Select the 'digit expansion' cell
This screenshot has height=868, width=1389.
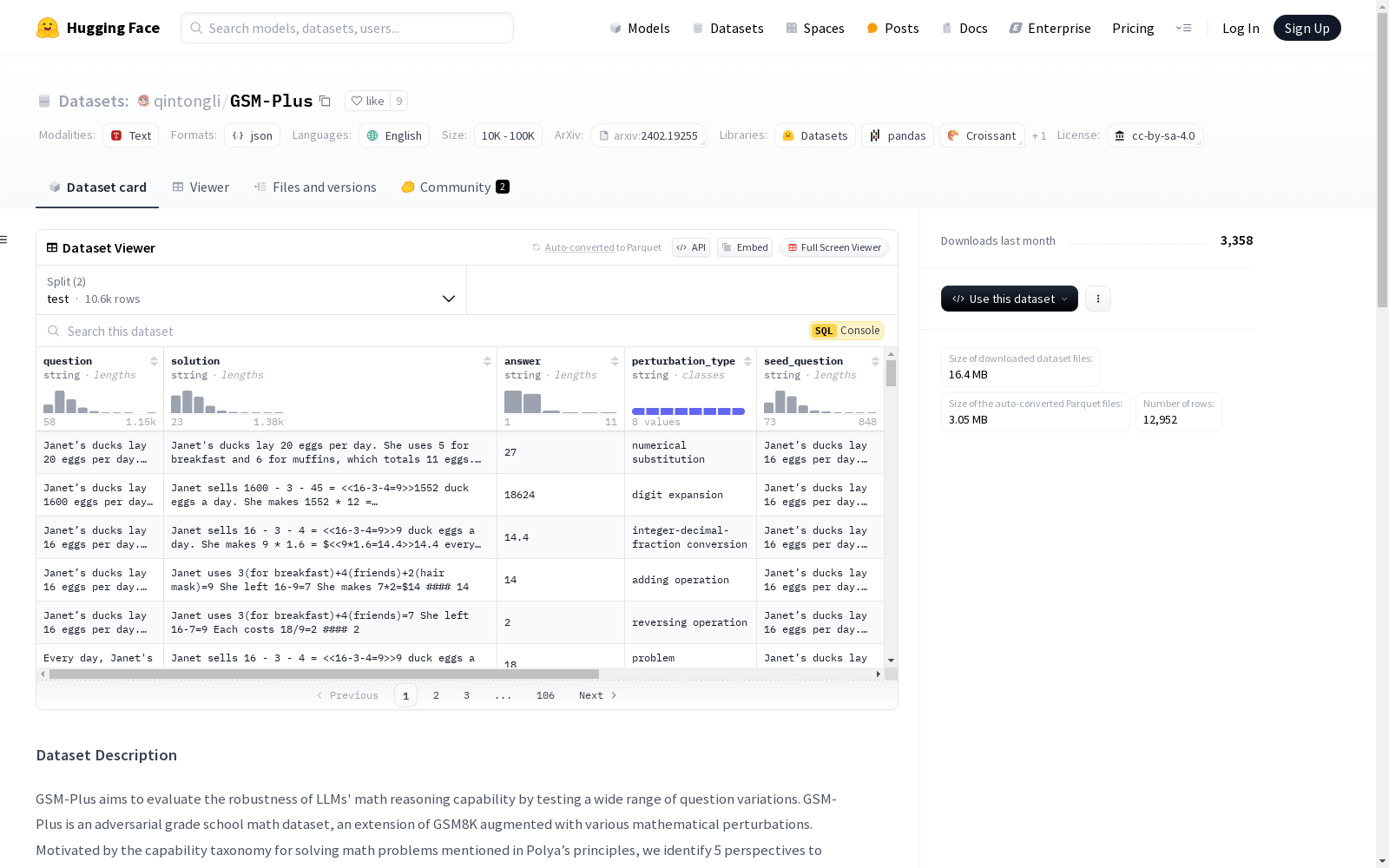click(690, 495)
